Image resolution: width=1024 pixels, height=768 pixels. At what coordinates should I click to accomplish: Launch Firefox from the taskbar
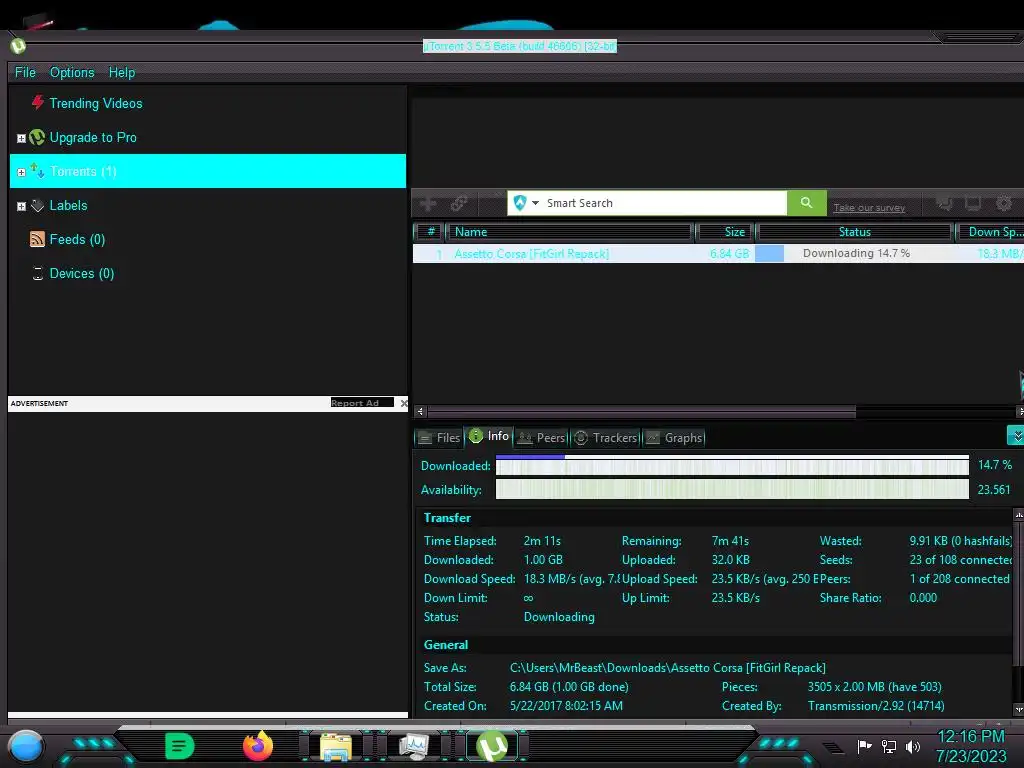[258, 746]
